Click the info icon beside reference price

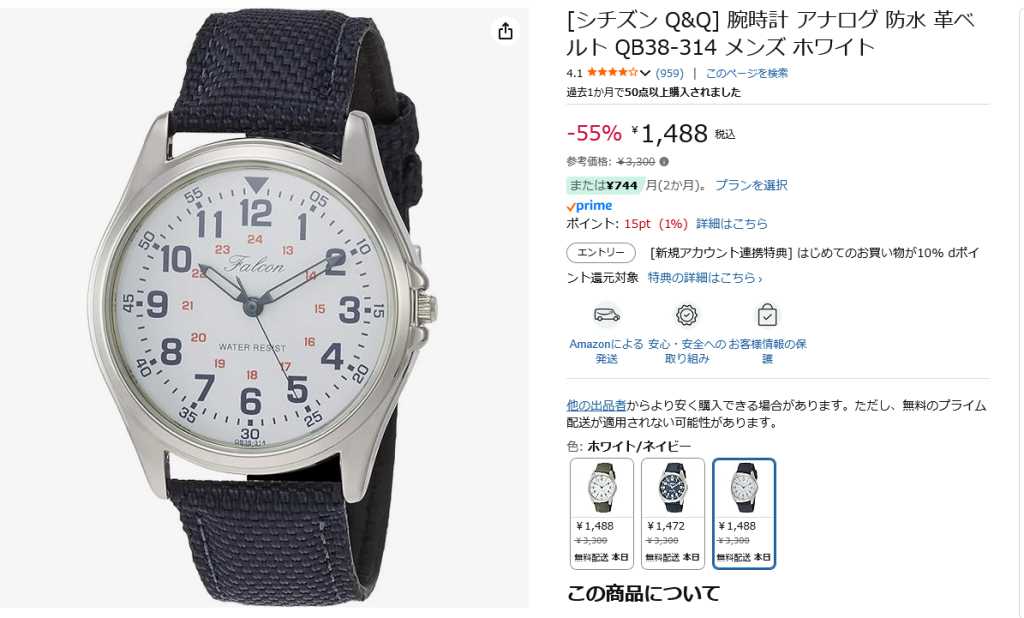pyautogui.click(x=664, y=161)
